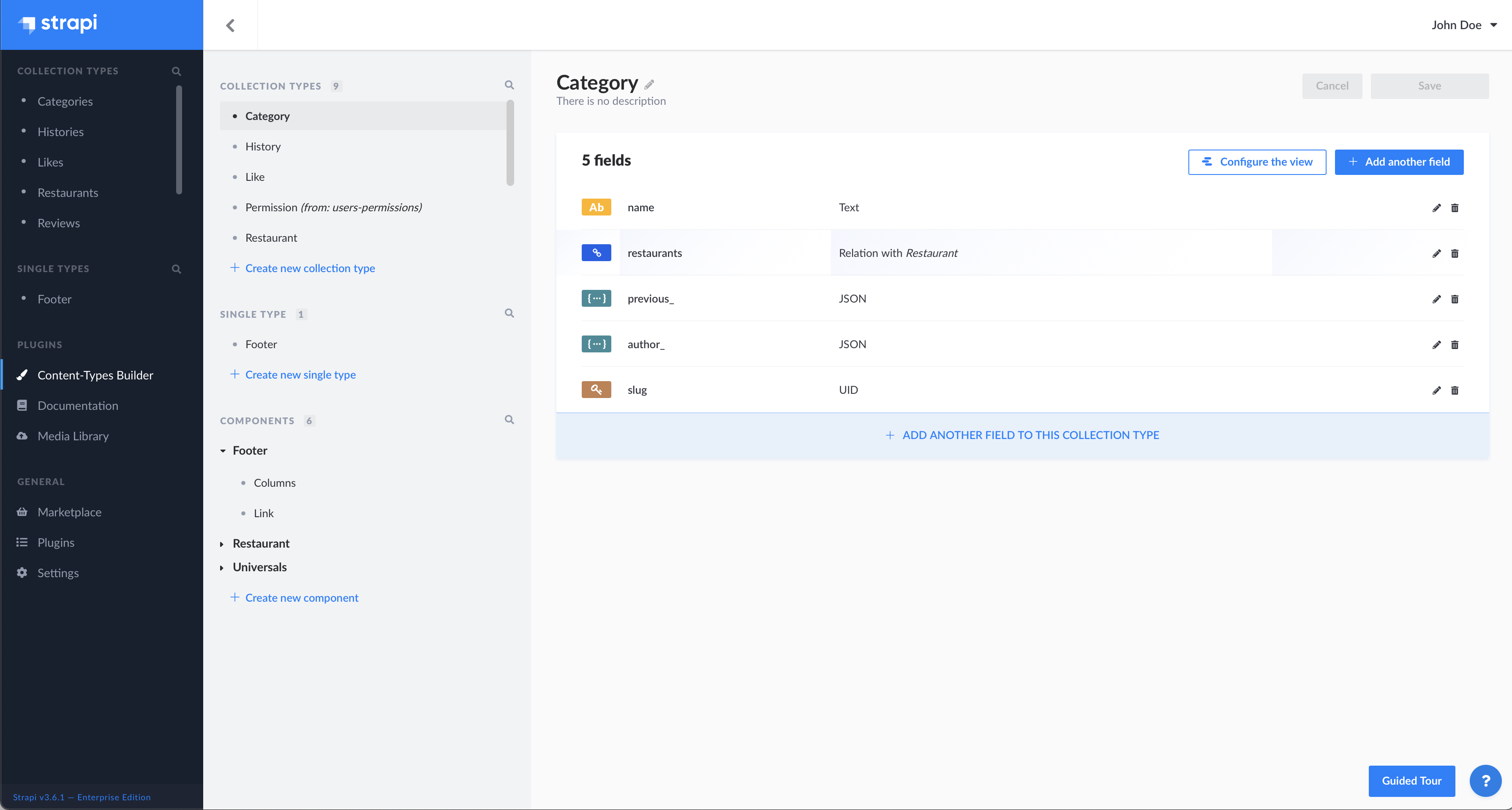Delete the author_ JSON field
The width and height of the screenshot is (1512, 810).
[x=1455, y=344]
